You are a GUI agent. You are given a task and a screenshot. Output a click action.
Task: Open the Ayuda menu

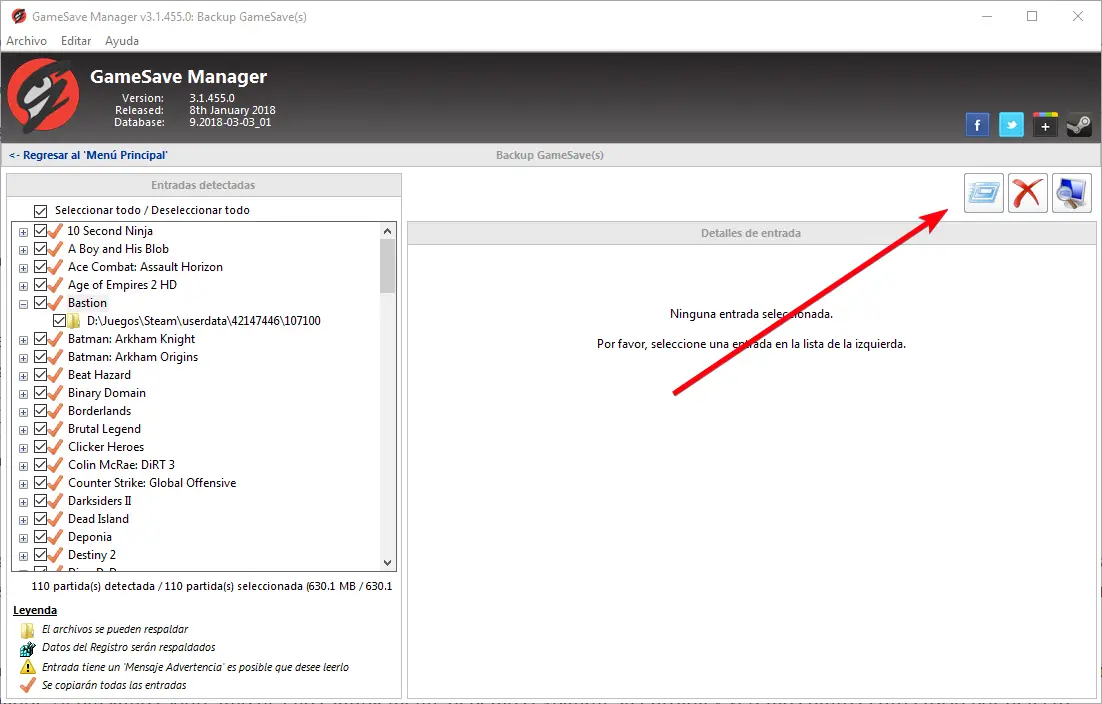click(122, 41)
